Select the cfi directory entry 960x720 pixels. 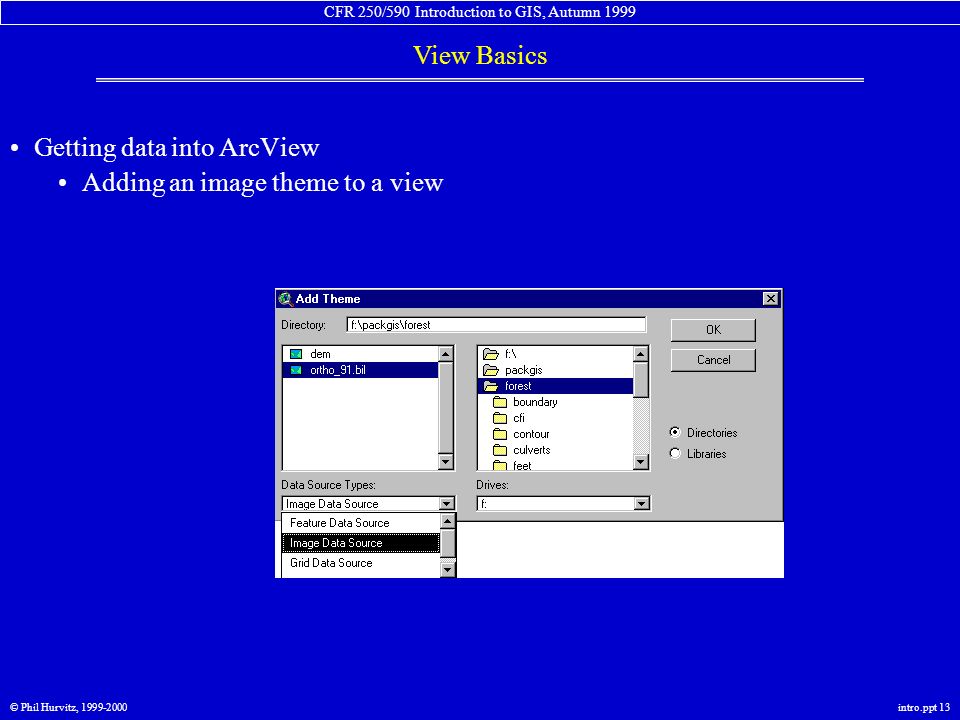(x=519, y=418)
